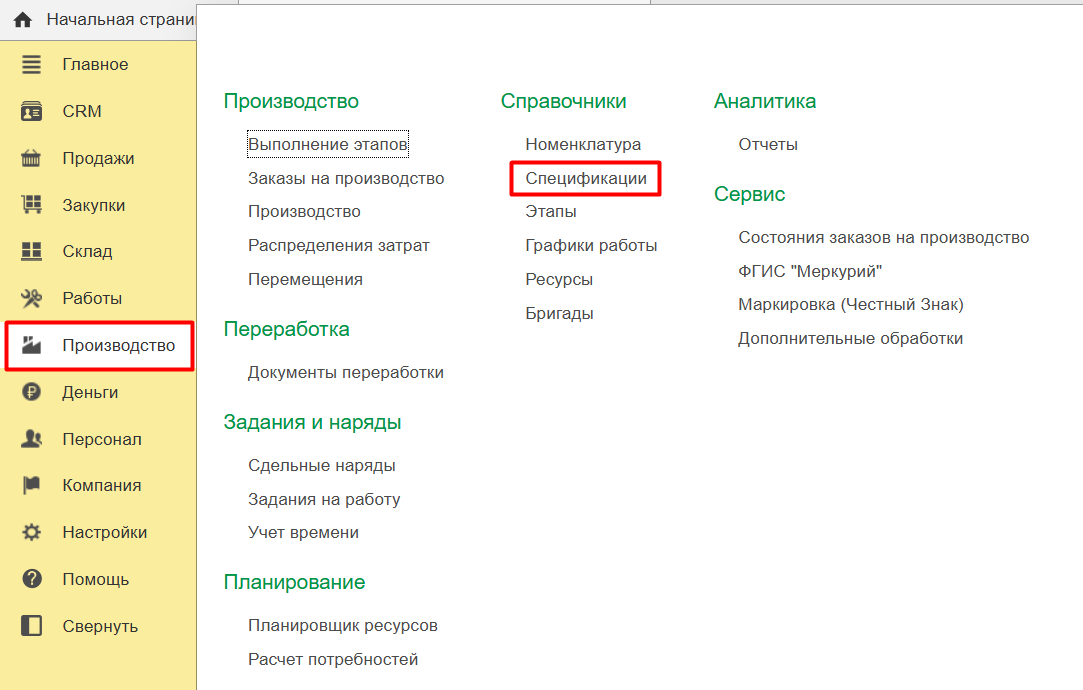The width and height of the screenshot is (1083, 690).
Task: Click the Задания и наряды heading
Action: click(x=312, y=422)
